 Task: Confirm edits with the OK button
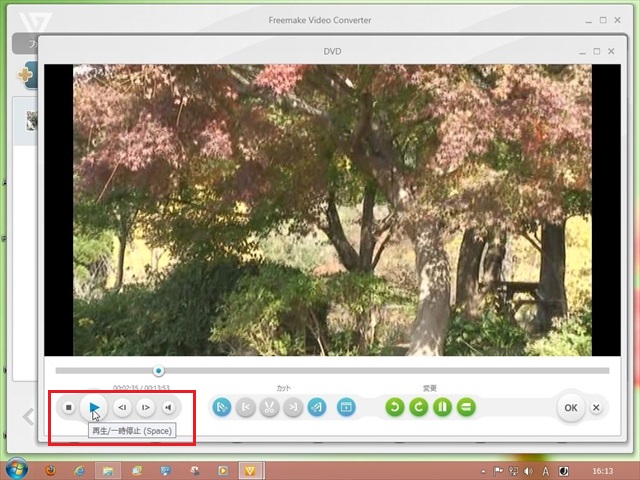[x=570, y=407]
